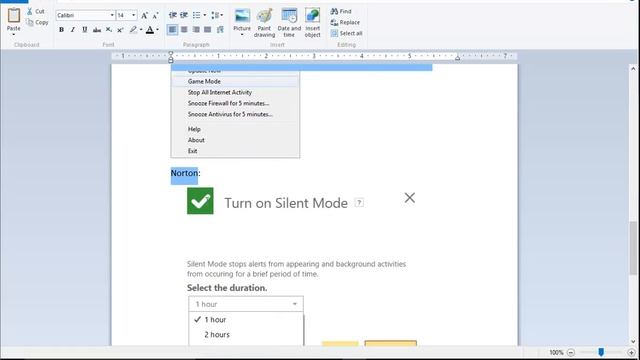640x360 pixels.
Task: Click the X close icon in Norton image
Action: coord(410,198)
